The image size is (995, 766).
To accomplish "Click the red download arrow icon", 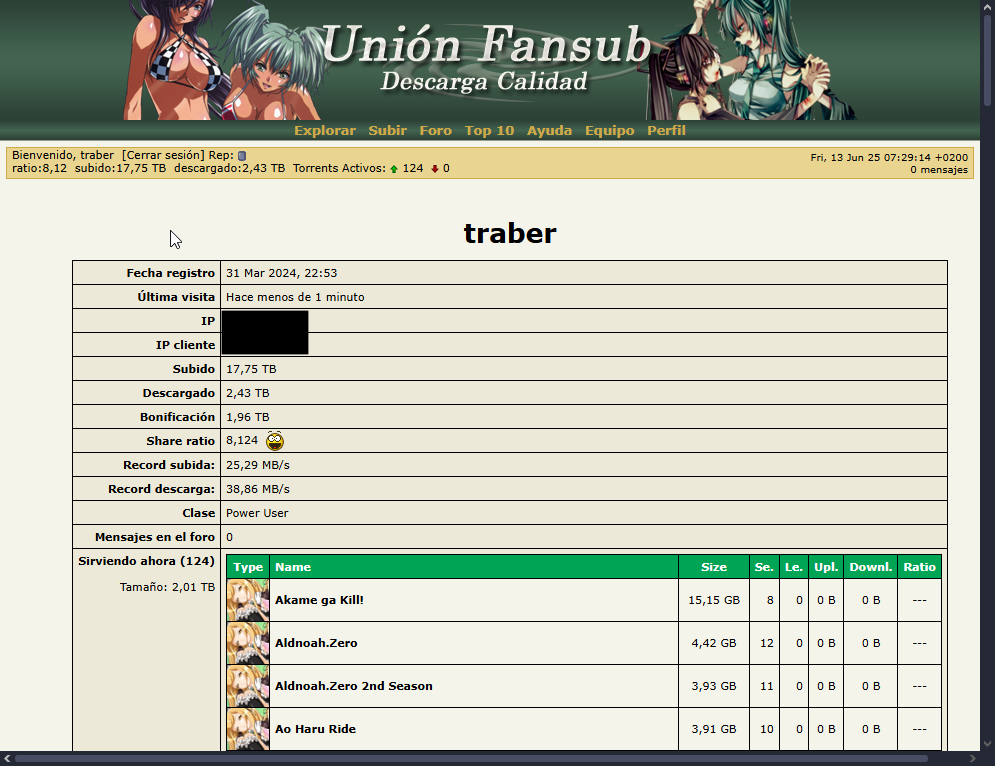I will 435,169.
